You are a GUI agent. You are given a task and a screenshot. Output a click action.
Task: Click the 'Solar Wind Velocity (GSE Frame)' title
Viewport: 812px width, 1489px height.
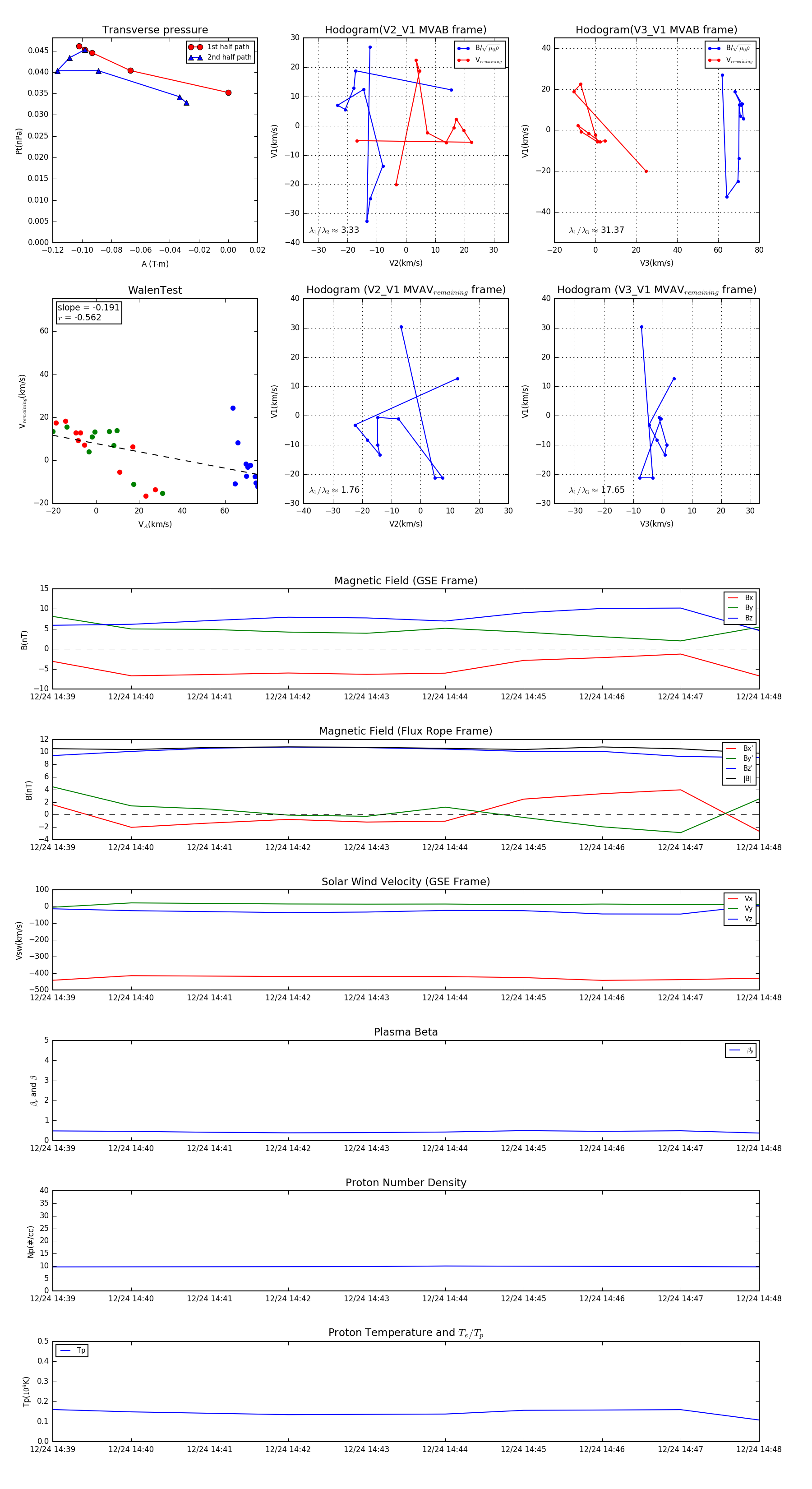click(x=406, y=882)
